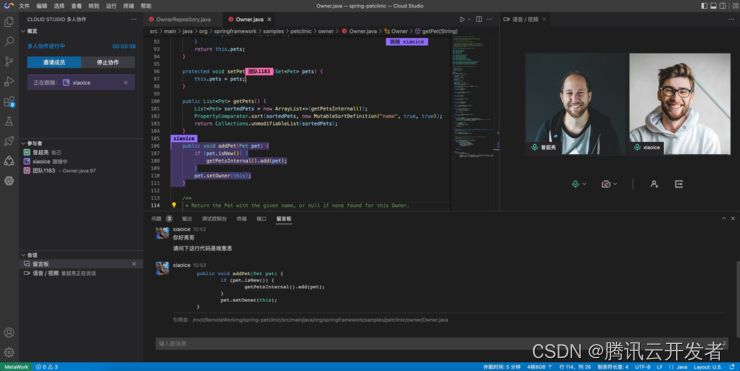Switch to the 调试控制台 Debug Console tab
Viewport: 740px width, 371px height.
[214, 219]
